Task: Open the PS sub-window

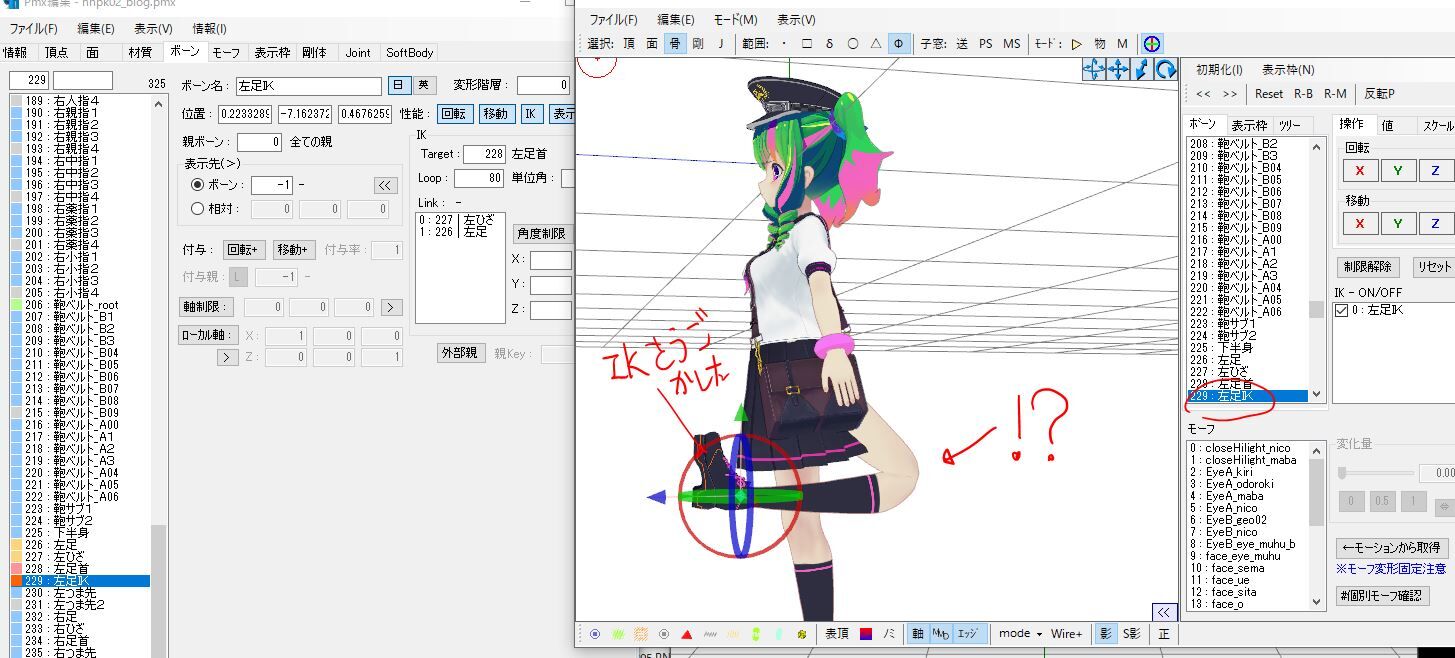Action: tap(985, 44)
